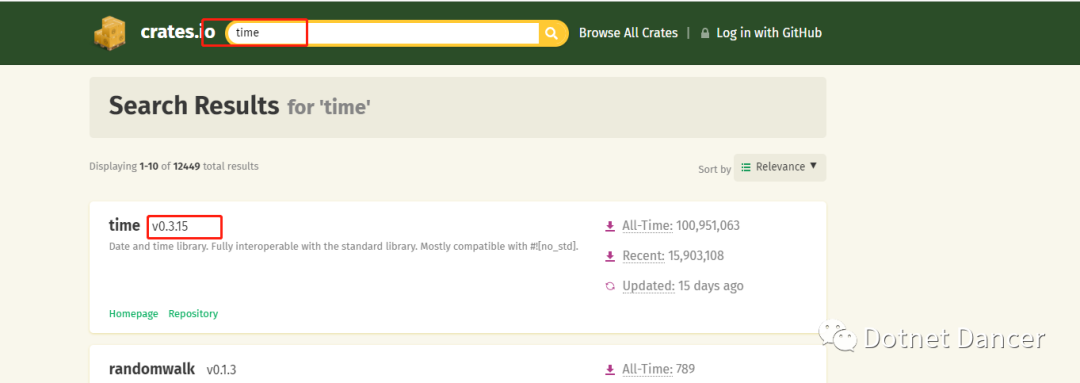Focus the search input containing 'time'
The image size is (1080, 383).
(383, 33)
